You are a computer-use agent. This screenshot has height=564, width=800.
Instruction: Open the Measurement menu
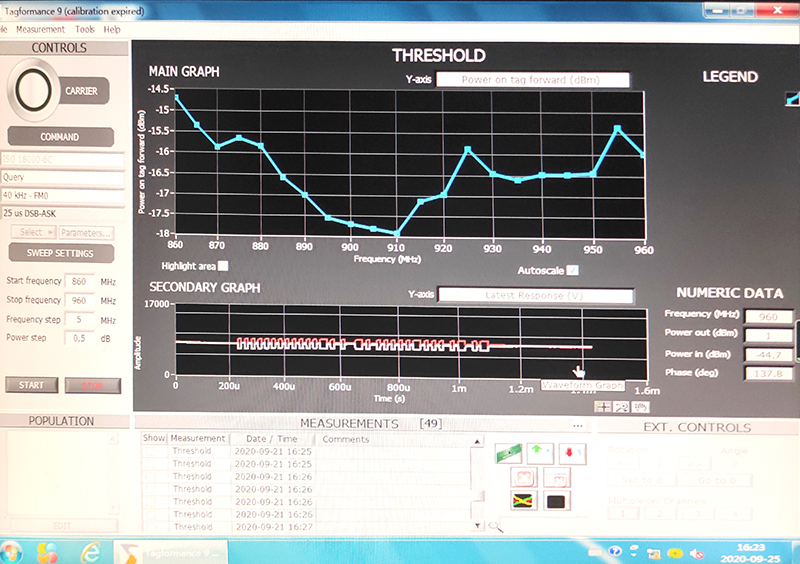(40, 30)
